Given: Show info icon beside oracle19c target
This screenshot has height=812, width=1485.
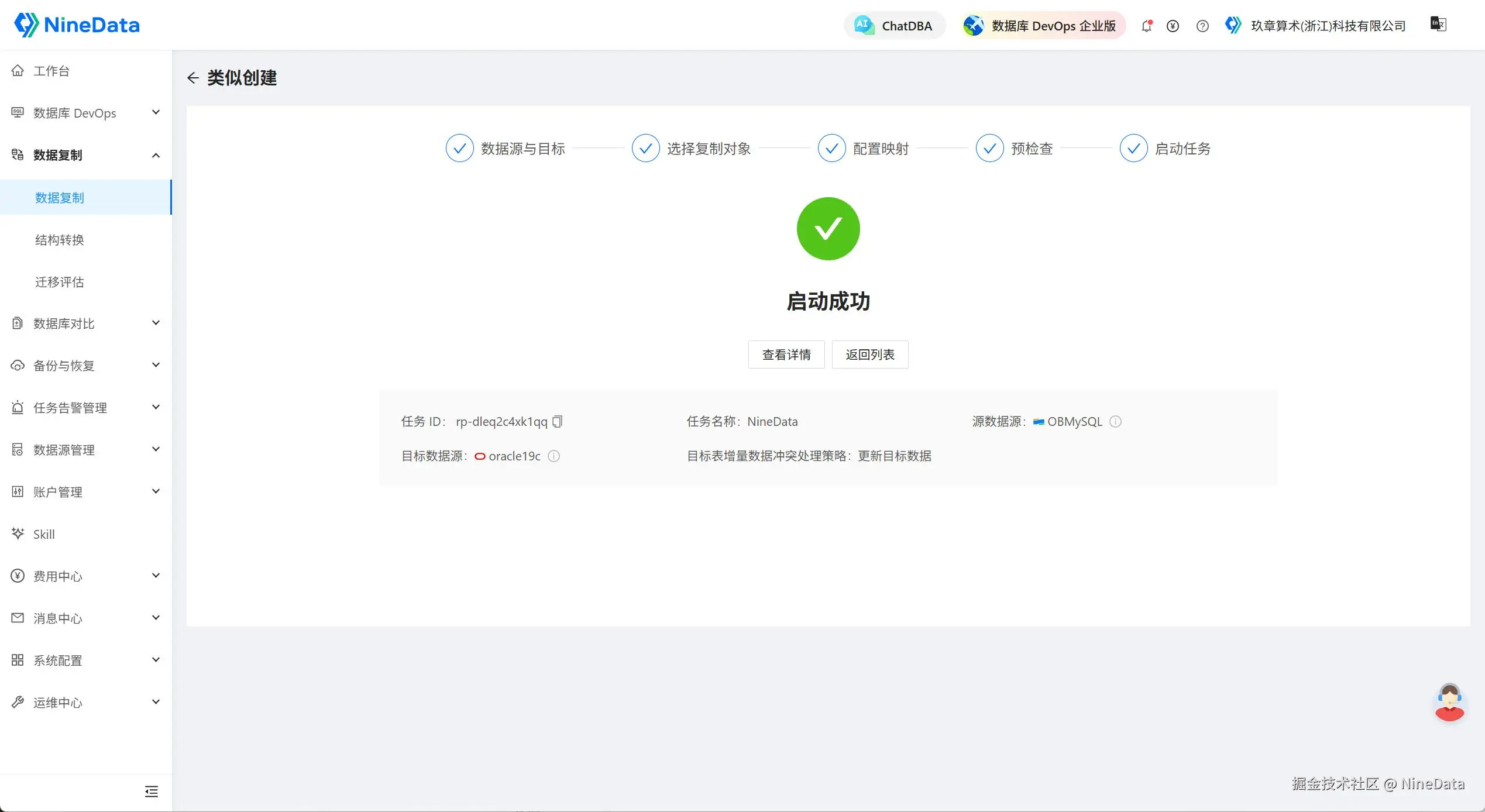Looking at the screenshot, I should click(x=554, y=456).
